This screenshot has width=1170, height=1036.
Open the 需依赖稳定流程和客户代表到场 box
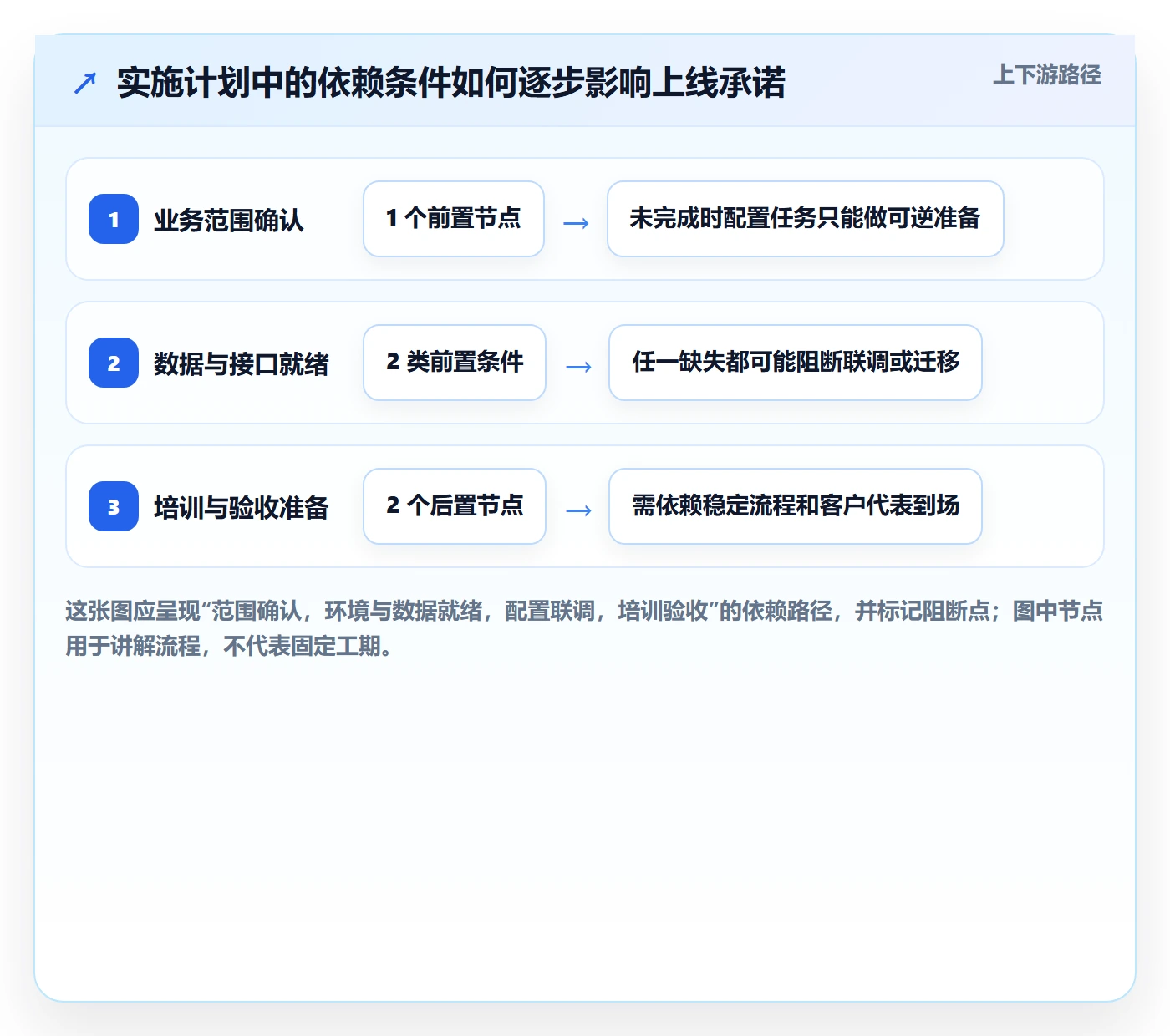[796, 506]
